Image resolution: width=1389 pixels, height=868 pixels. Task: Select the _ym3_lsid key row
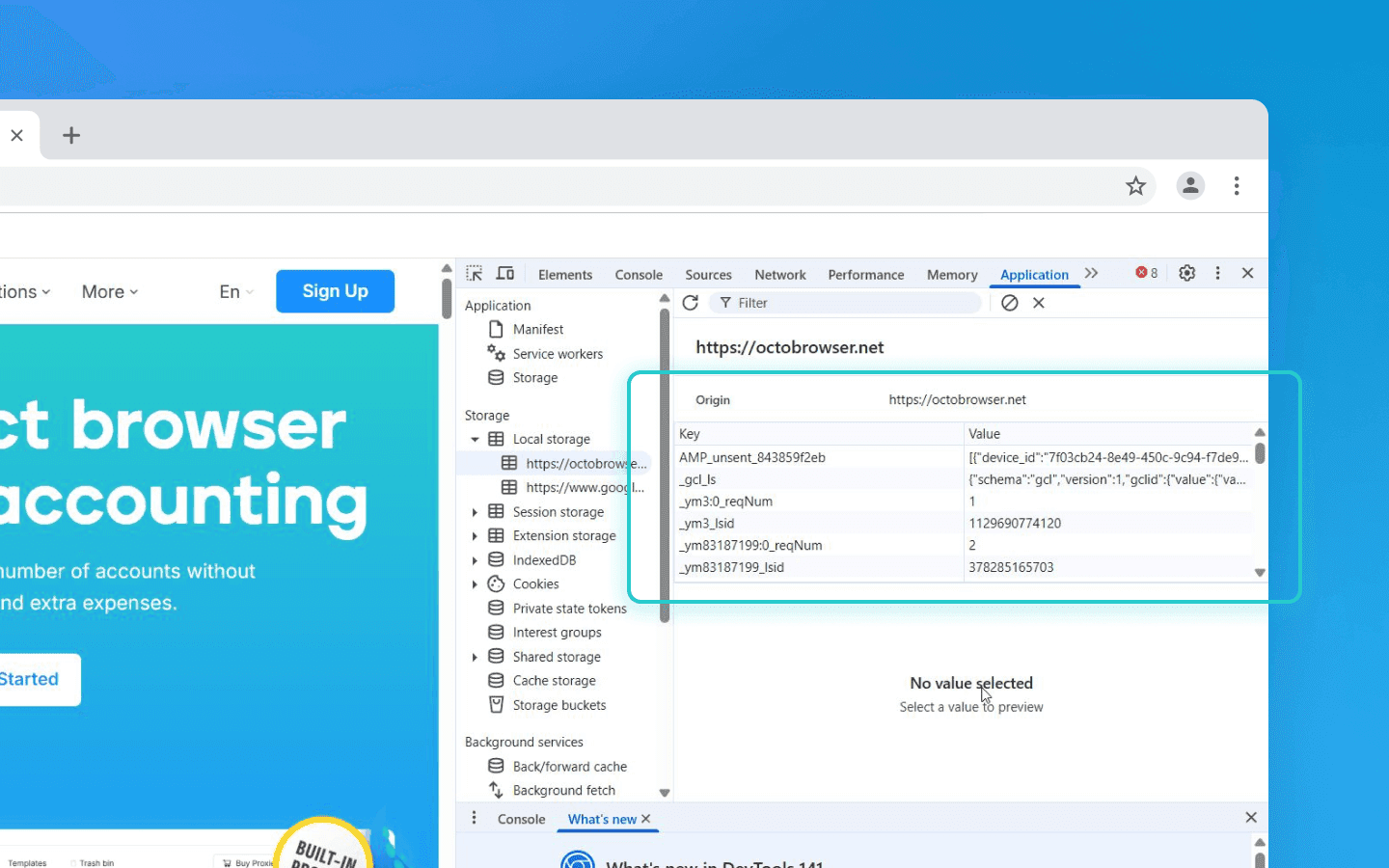819,524
